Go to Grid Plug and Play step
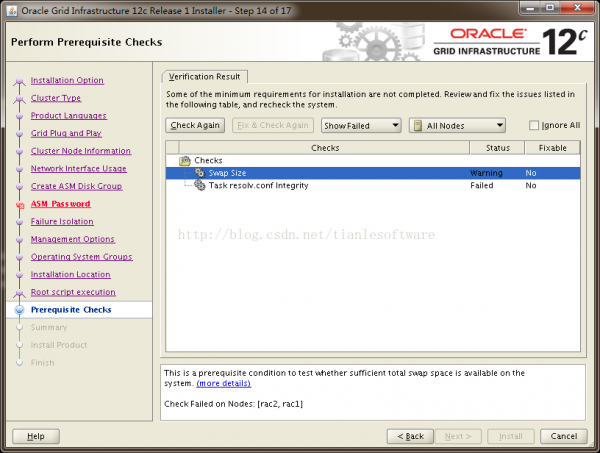The height and width of the screenshot is (453, 600). (x=66, y=133)
